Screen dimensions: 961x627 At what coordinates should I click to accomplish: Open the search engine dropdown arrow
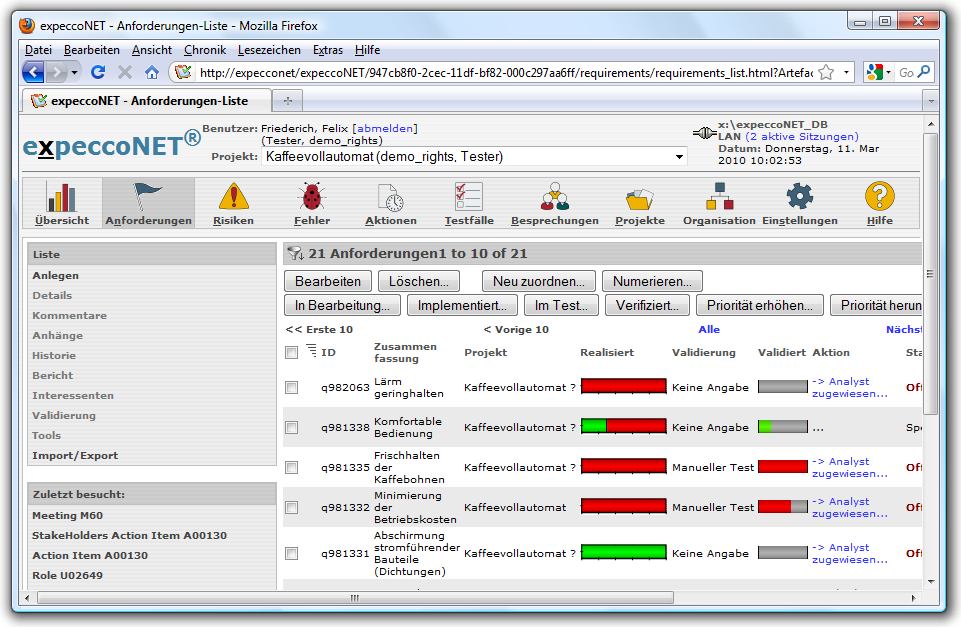click(x=888, y=72)
